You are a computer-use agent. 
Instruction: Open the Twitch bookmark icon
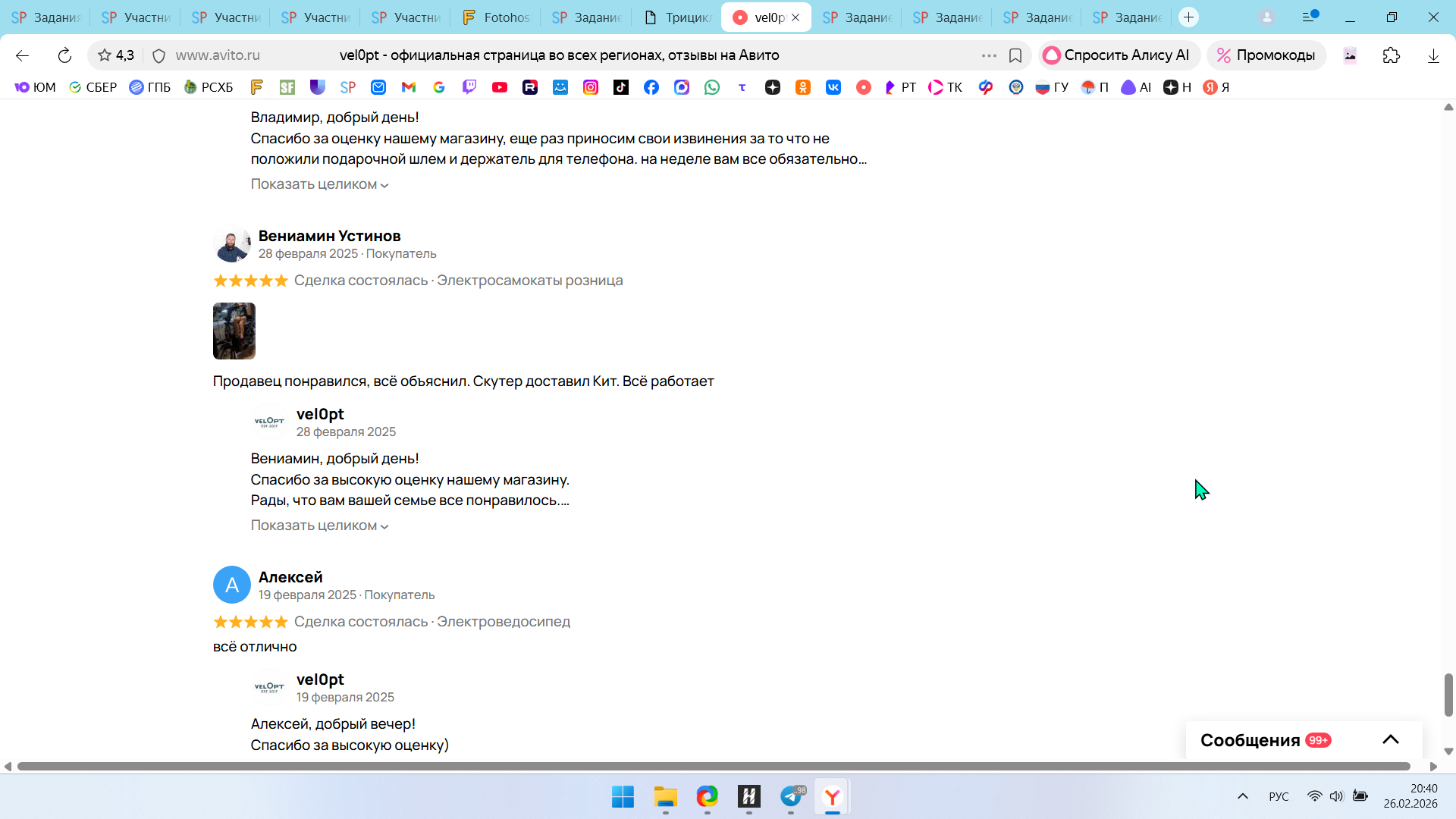click(469, 87)
